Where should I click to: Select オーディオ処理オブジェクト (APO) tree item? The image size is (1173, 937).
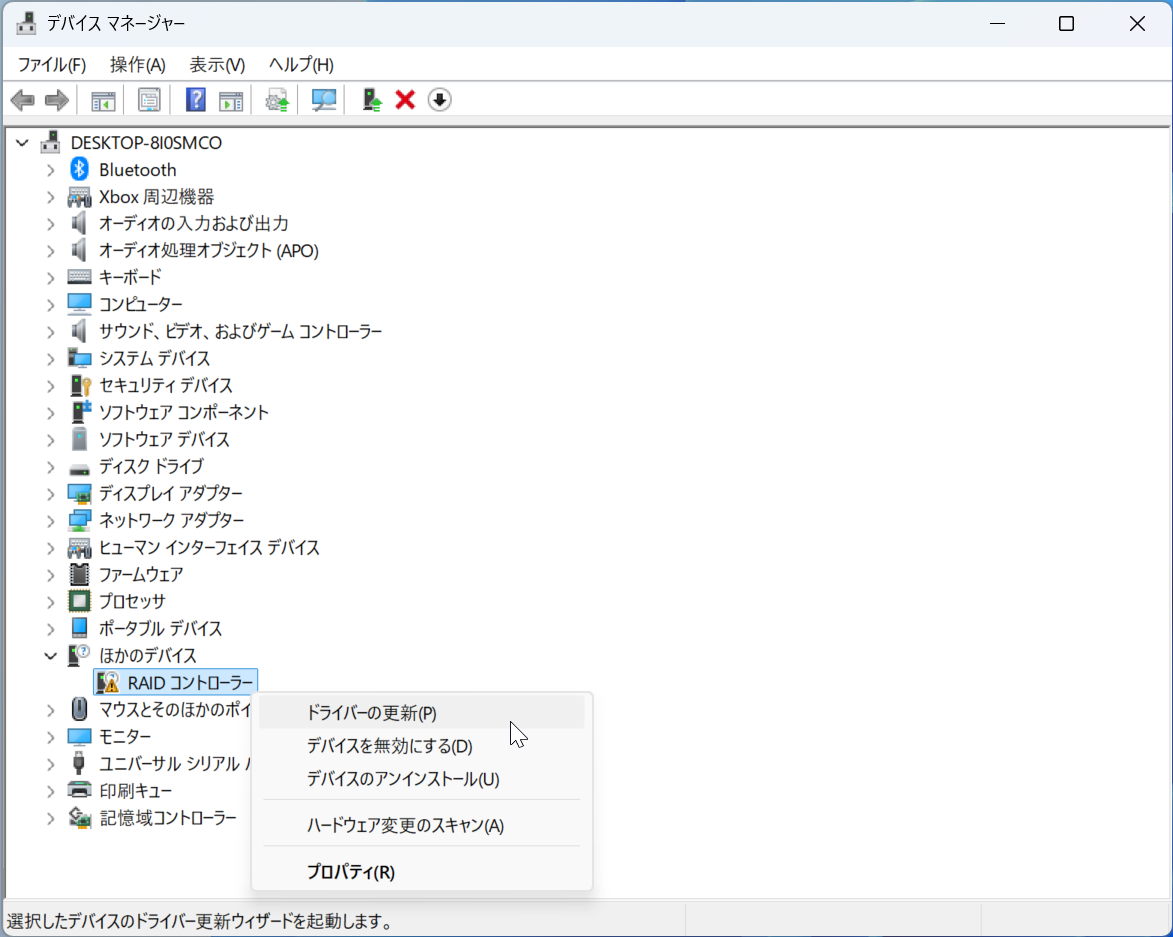209,251
